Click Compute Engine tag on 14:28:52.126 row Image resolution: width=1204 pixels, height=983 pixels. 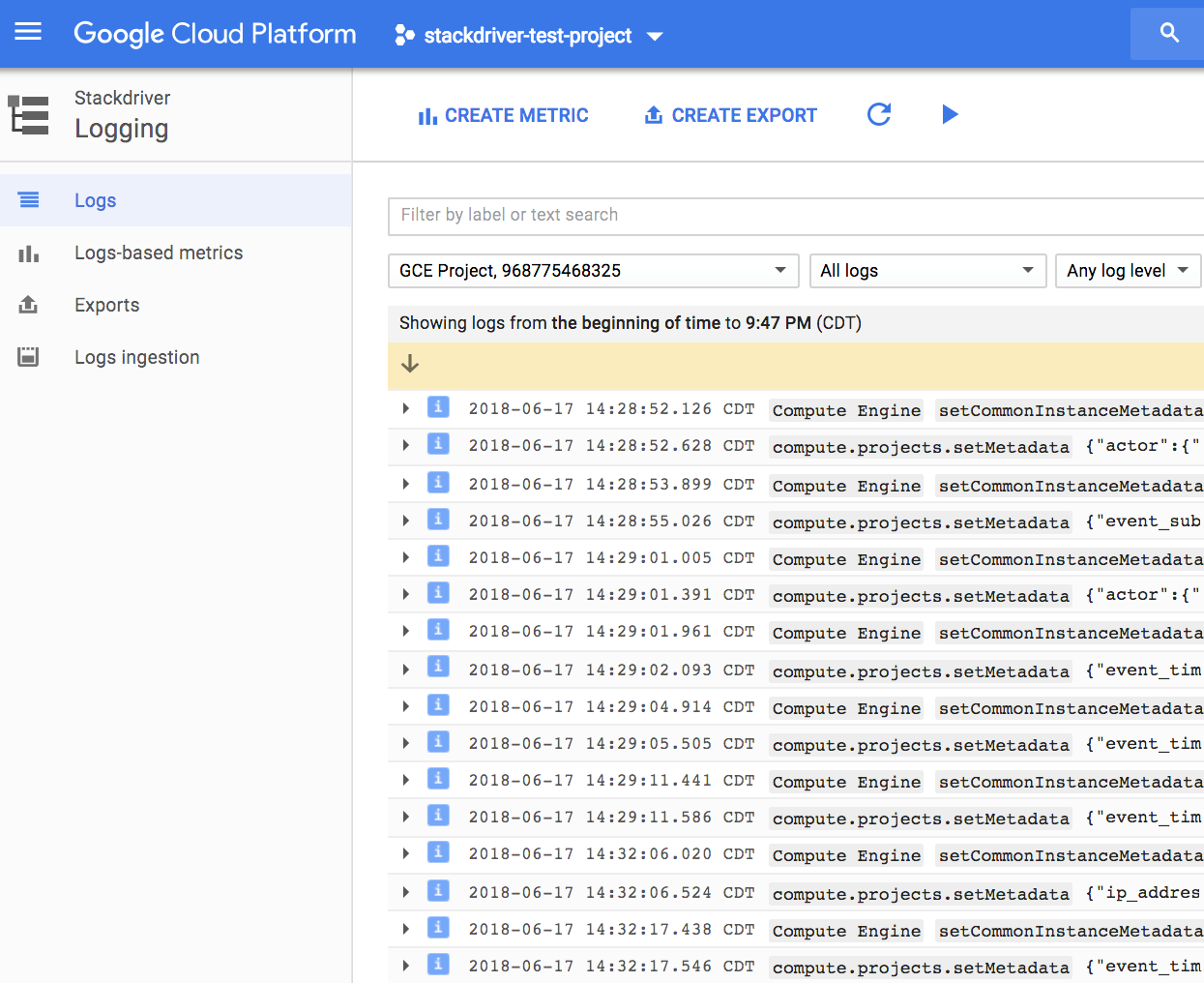click(846, 410)
